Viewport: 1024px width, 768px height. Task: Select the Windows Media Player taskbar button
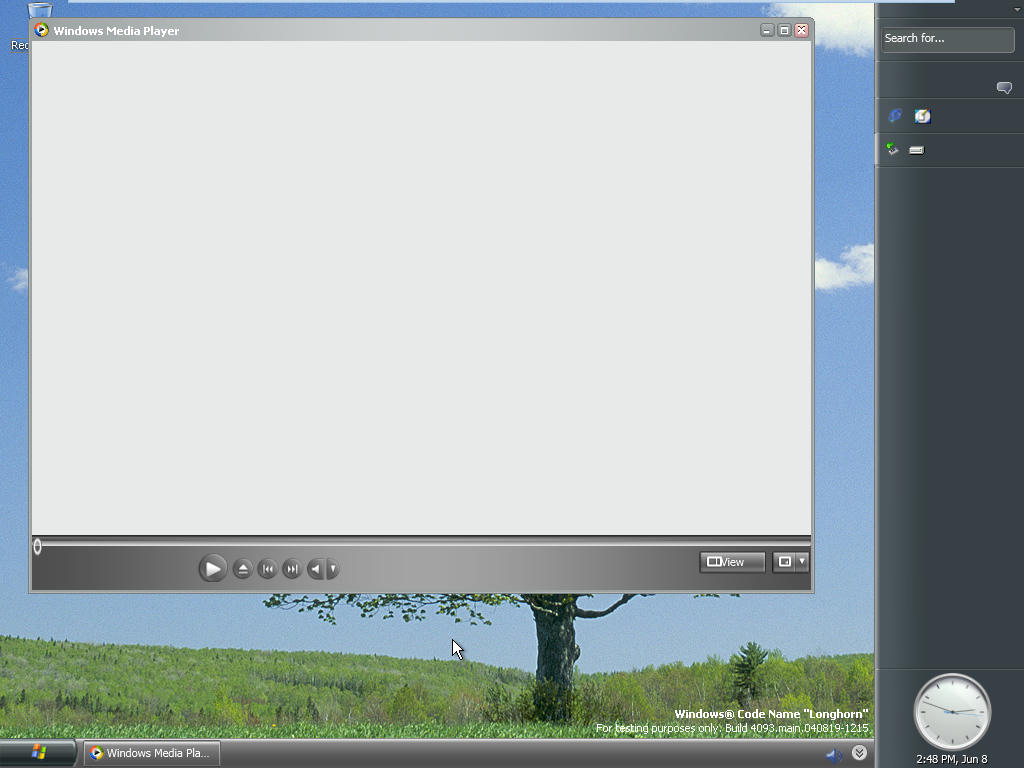click(x=152, y=753)
